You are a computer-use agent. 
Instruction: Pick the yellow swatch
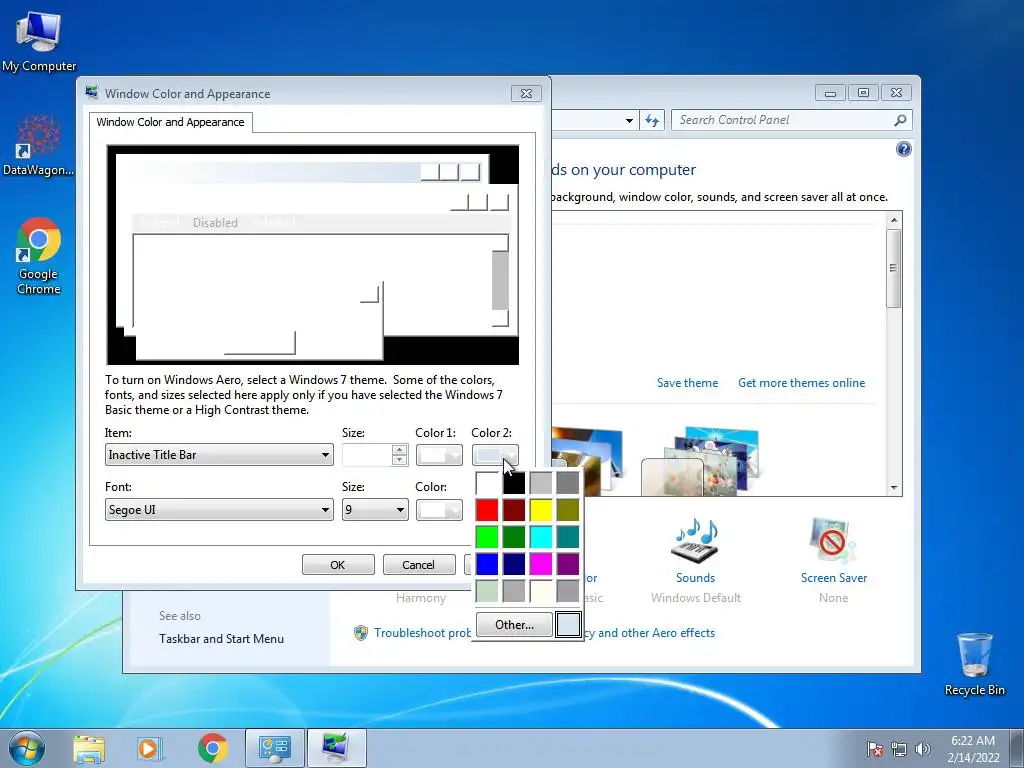point(541,510)
